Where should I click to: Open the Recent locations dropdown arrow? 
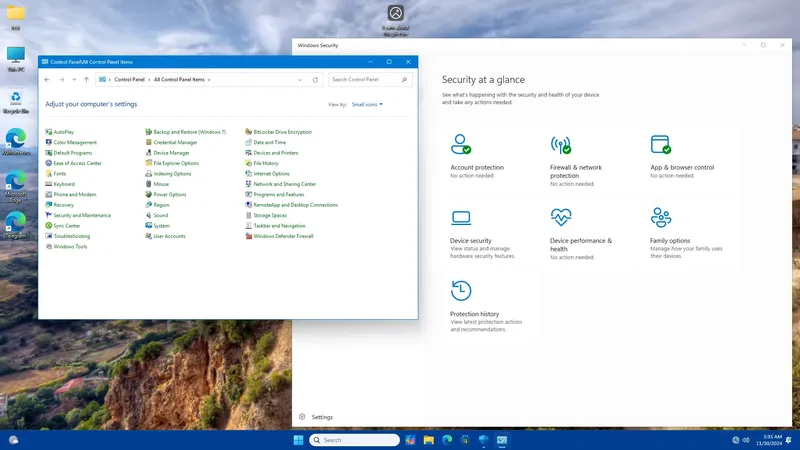coord(74,80)
